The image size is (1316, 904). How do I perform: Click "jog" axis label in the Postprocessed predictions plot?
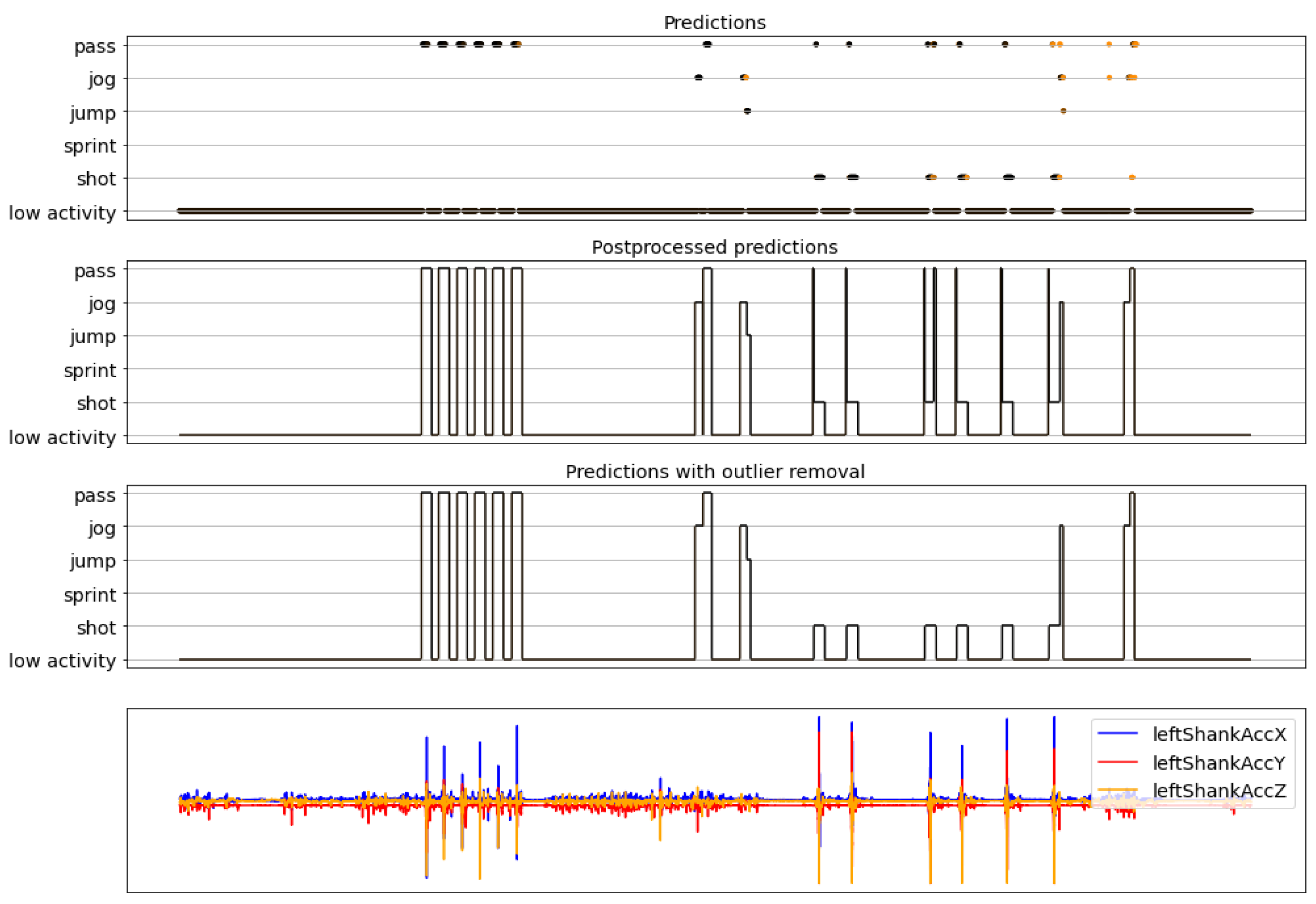pos(102,304)
